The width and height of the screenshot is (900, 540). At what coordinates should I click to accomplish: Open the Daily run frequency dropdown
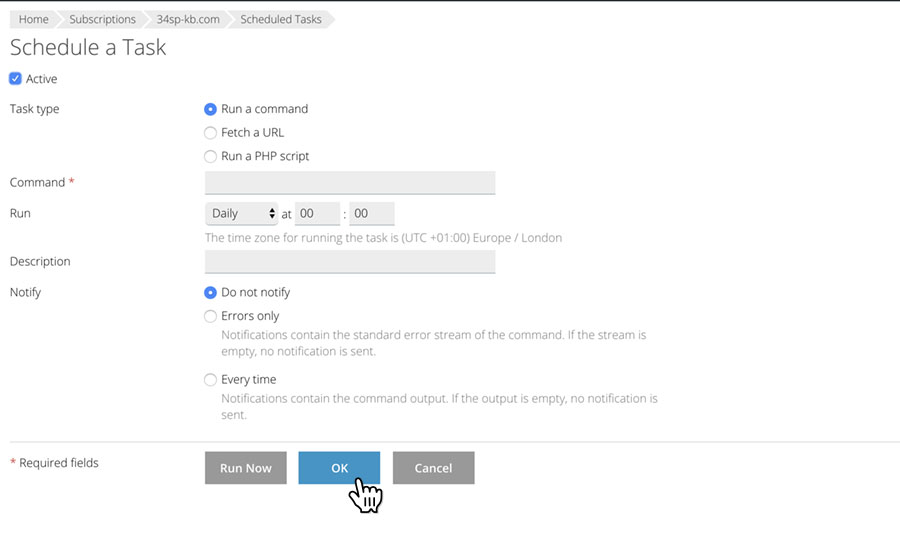click(x=242, y=213)
